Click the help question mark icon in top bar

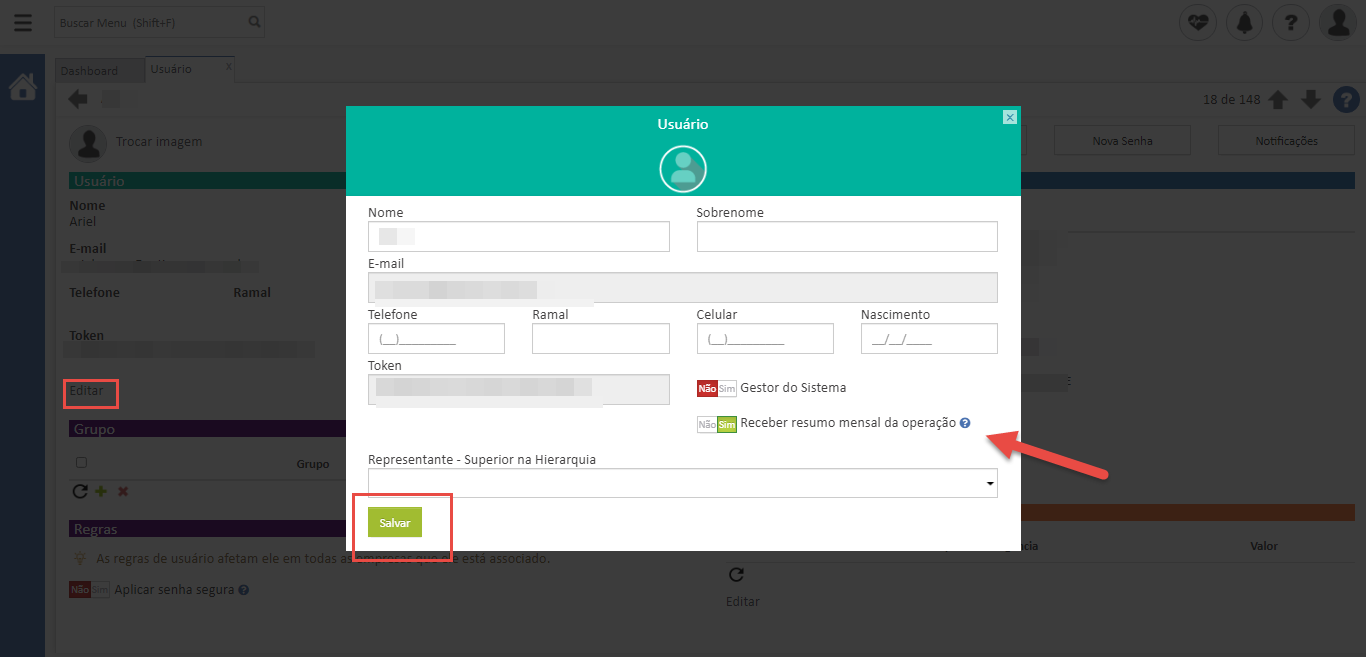pyautogui.click(x=1291, y=22)
